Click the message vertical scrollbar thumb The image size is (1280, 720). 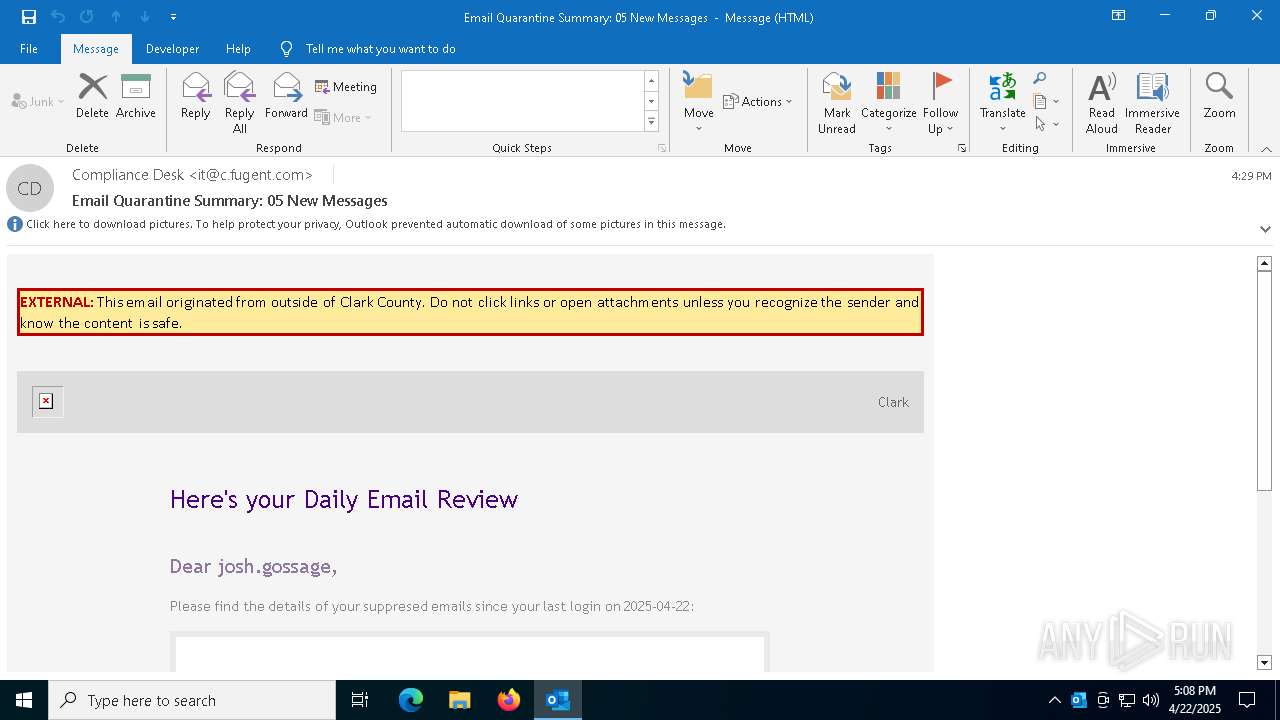pyautogui.click(x=1264, y=381)
